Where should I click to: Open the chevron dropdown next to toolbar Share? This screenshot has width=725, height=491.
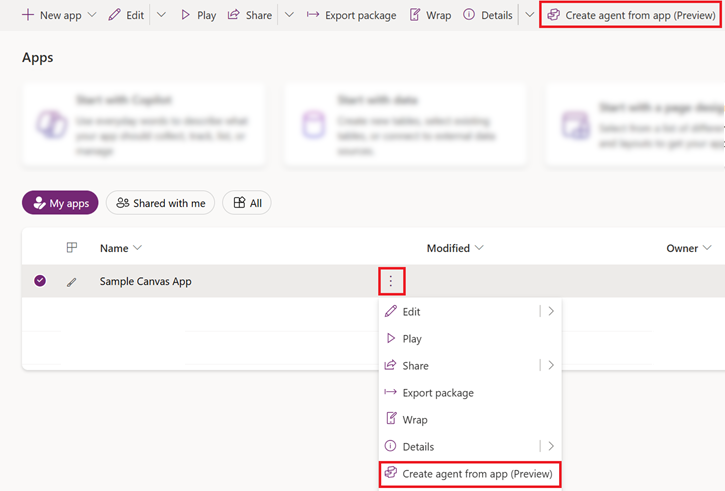[x=289, y=15]
